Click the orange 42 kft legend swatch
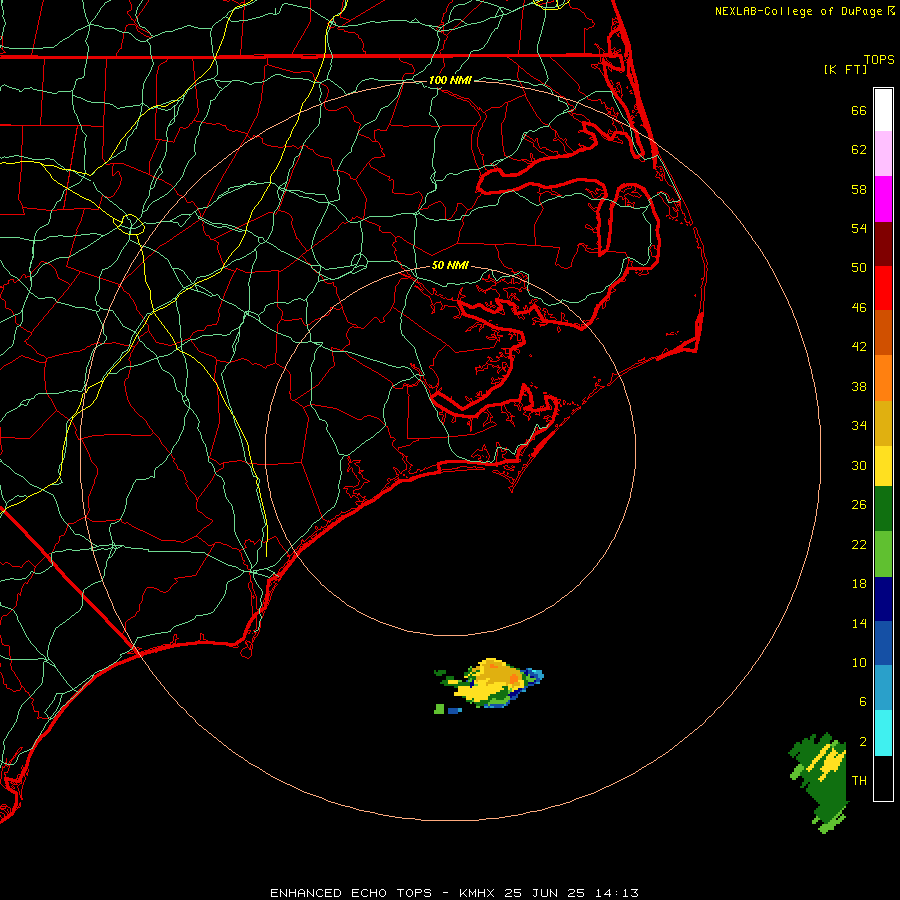The image size is (900, 900). coord(883,378)
